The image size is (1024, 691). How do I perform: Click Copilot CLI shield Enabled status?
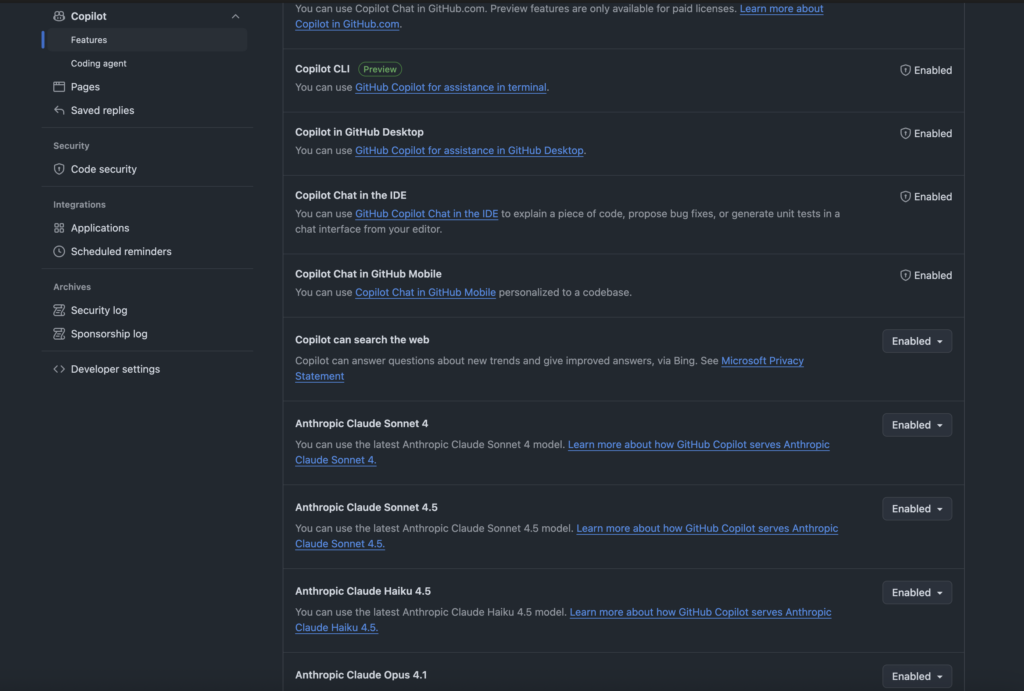coord(925,71)
